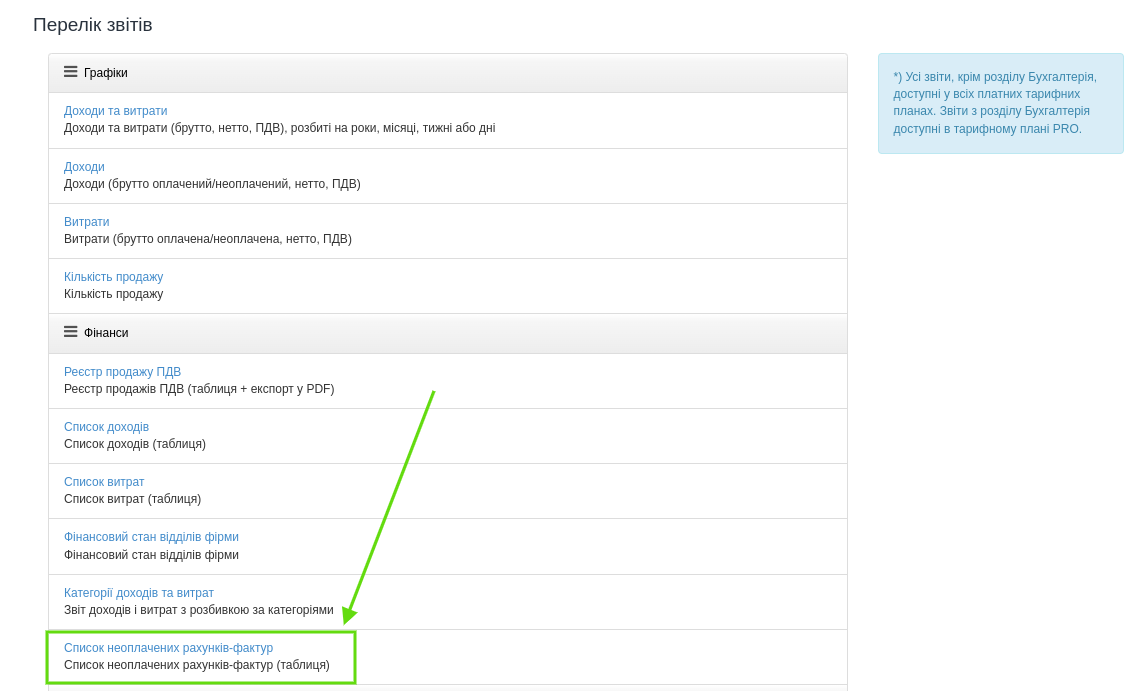Click the blue info note about PRO plan
This screenshot has height=691, width=1139.
point(1000,103)
